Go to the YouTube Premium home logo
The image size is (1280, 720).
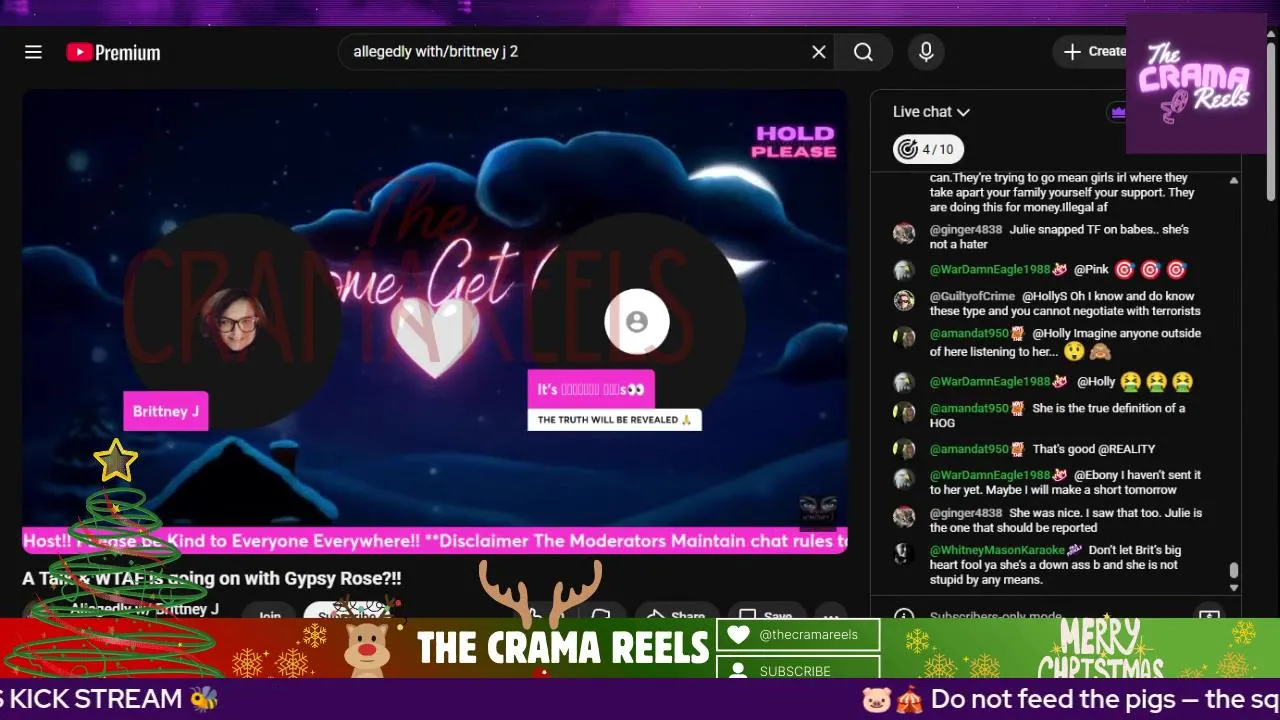(x=113, y=52)
